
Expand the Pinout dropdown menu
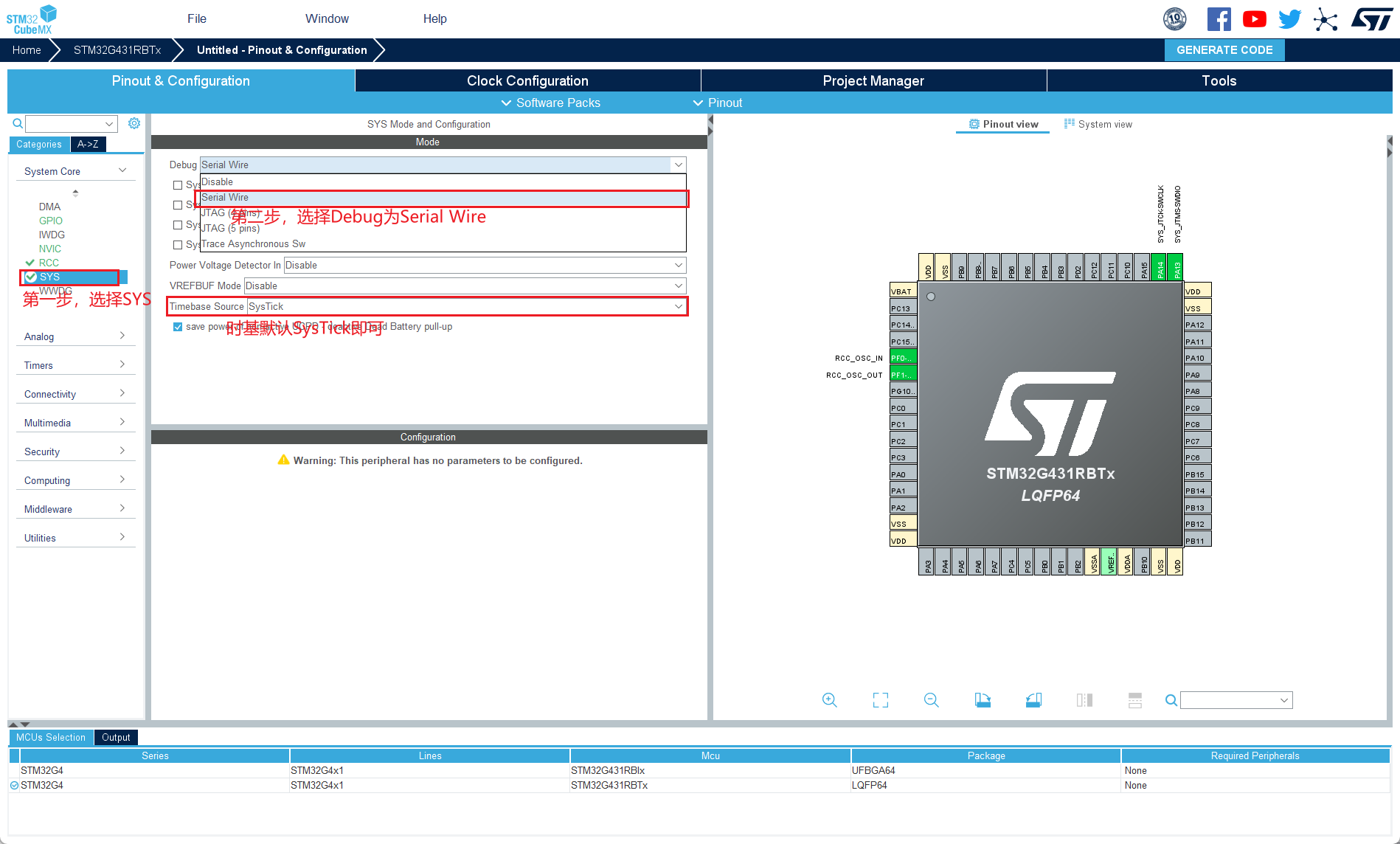coord(718,103)
